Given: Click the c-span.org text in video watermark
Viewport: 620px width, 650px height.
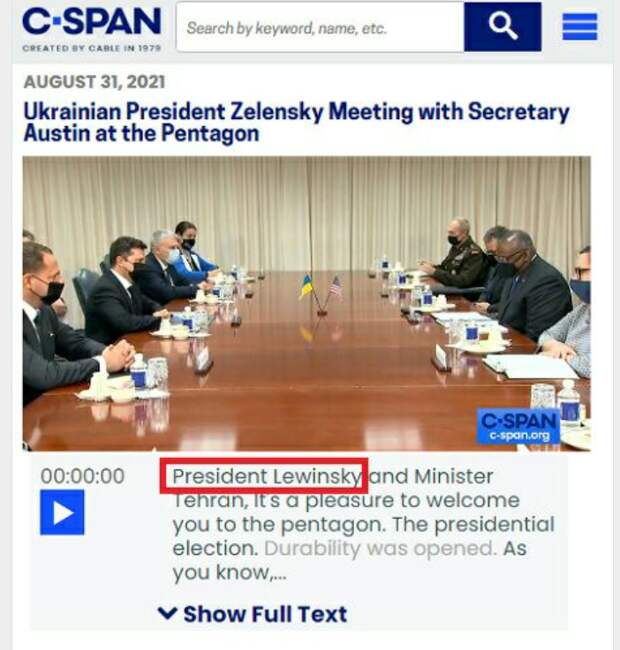Looking at the screenshot, I should pos(520,436).
